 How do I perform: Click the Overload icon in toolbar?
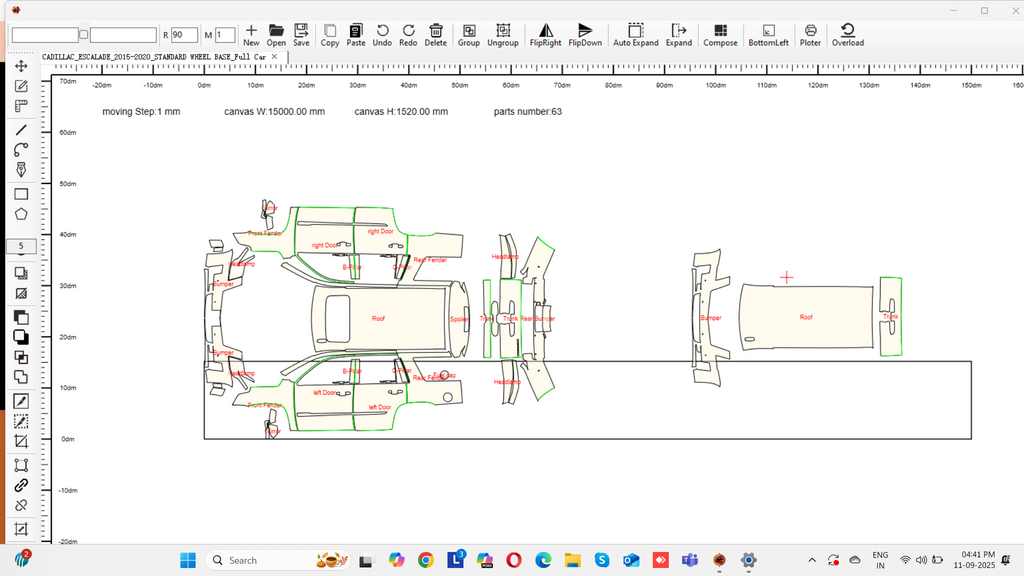point(847,35)
